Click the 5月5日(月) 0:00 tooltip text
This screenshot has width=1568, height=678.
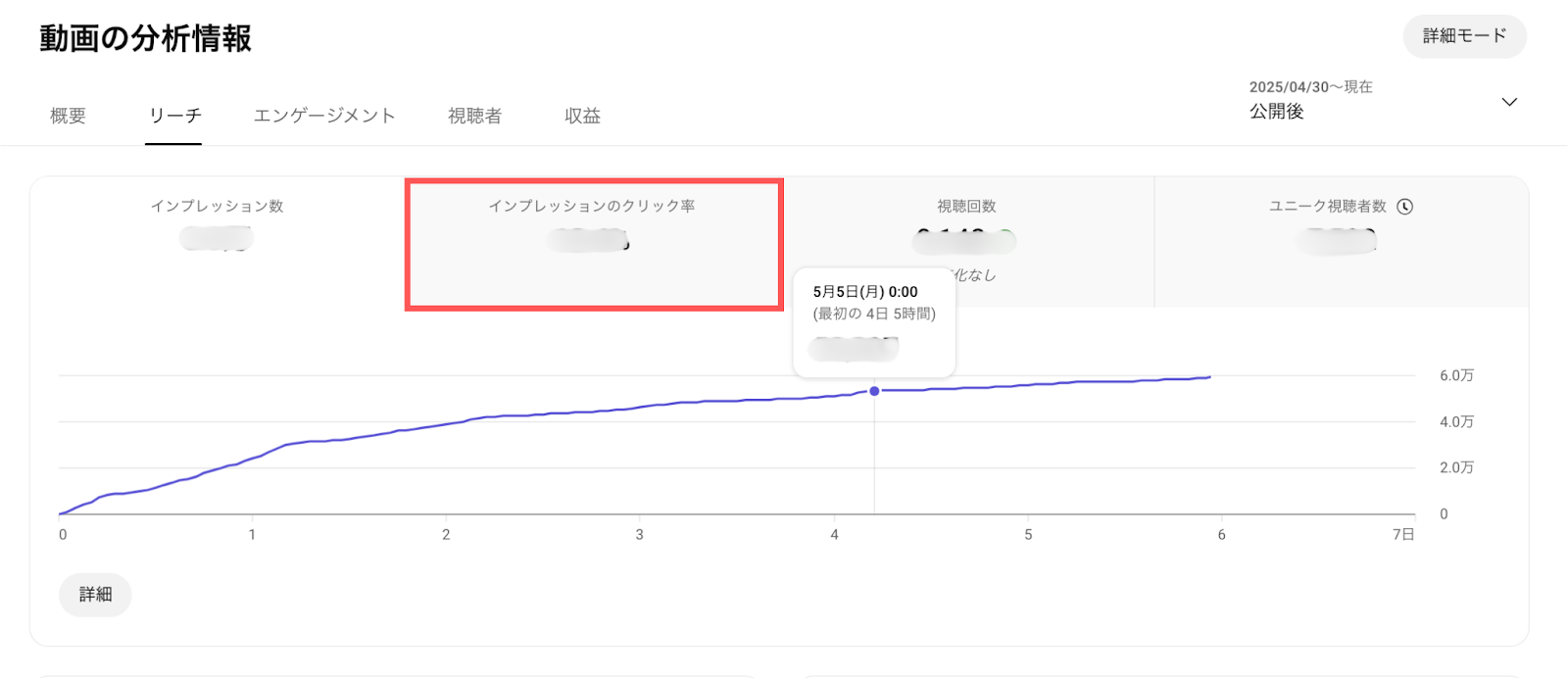[865, 292]
